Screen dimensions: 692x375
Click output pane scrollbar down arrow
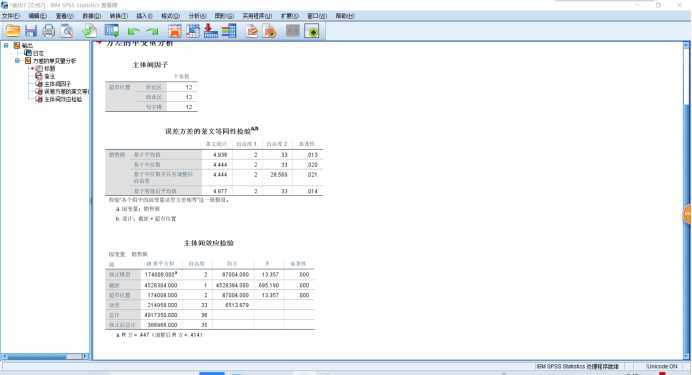(x=686, y=356)
